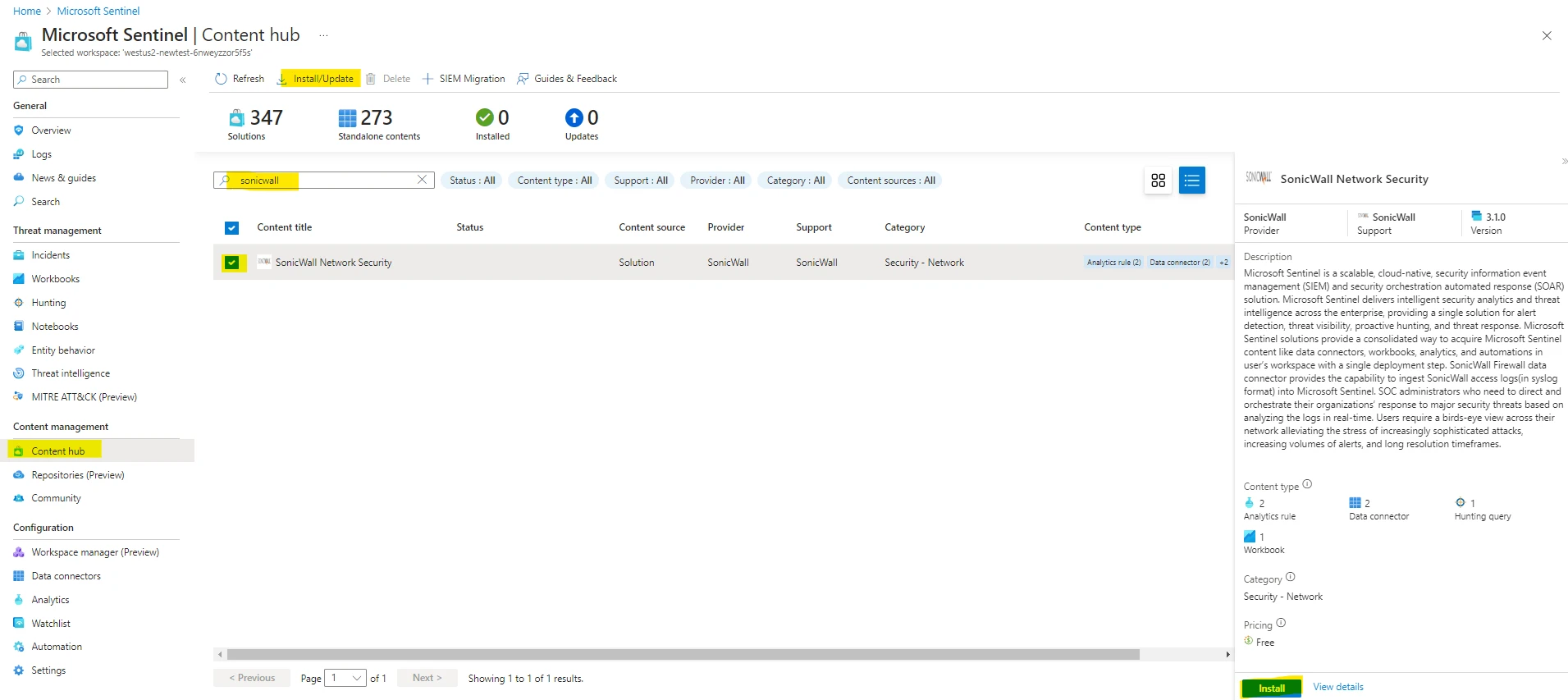Open Guides & Feedback
The width and height of the screenshot is (1568, 700).
[x=567, y=79]
